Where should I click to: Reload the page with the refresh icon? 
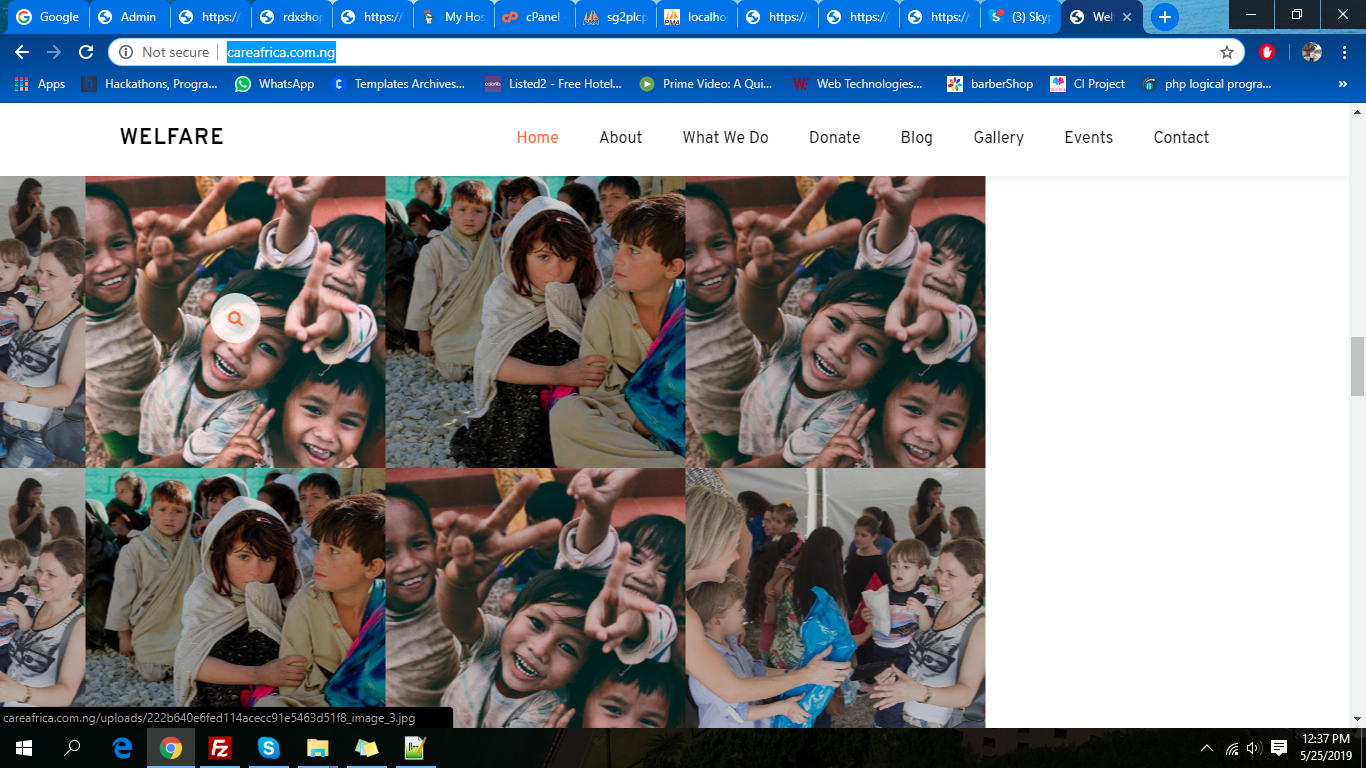click(x=86, y=52)
